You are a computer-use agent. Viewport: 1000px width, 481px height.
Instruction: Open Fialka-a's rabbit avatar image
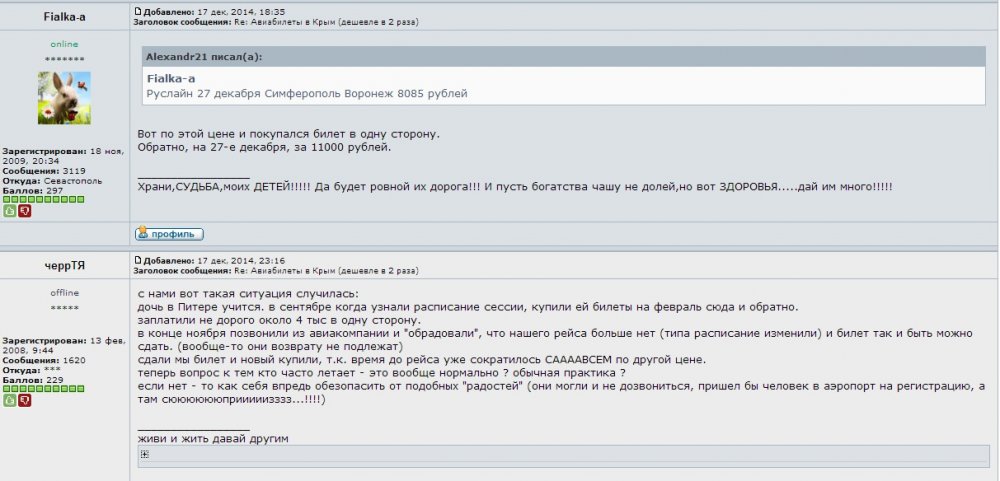coord(64,98)
